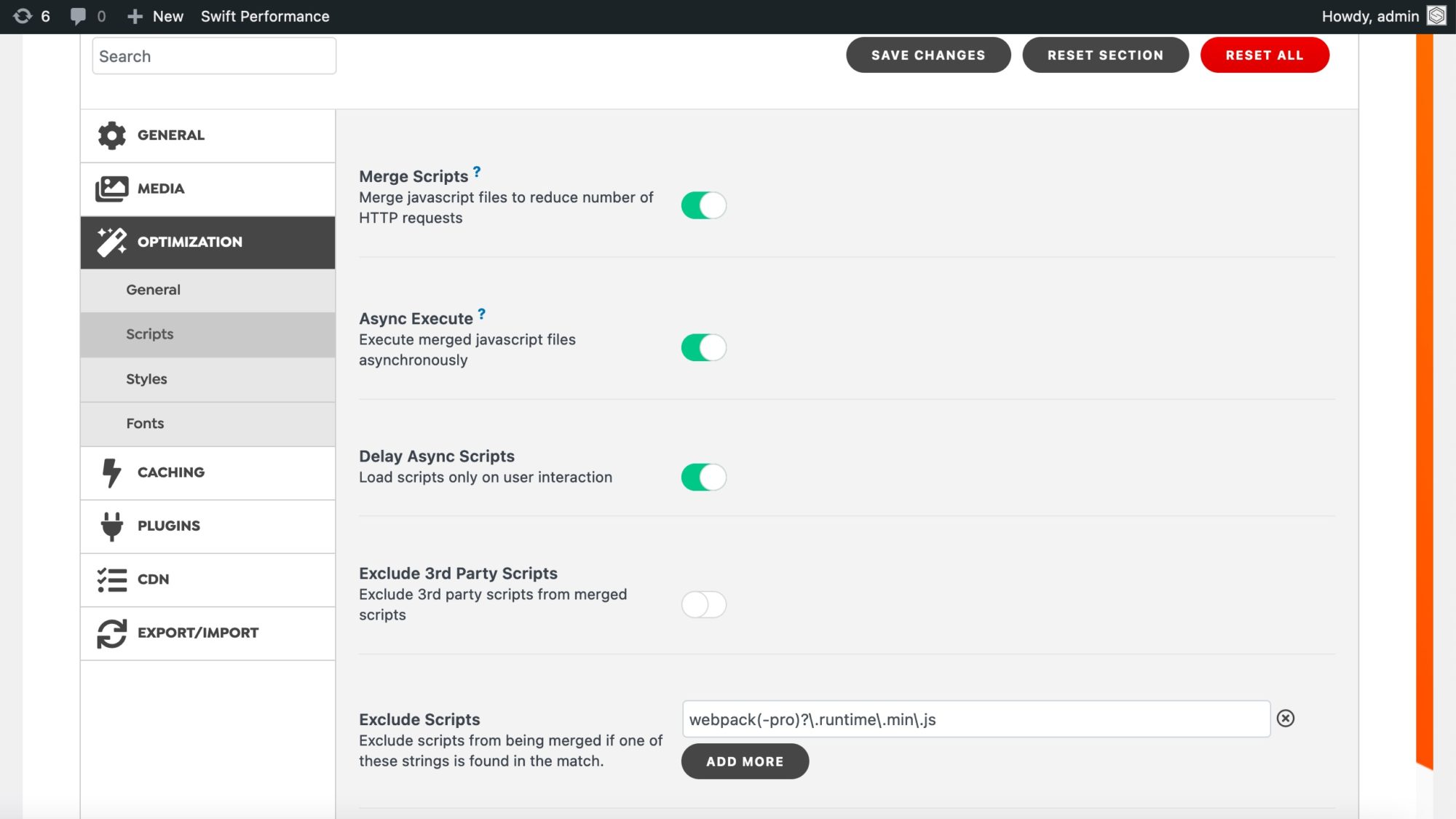This screenshot has height=819, width=1456.
Task: Open the Fonts subsection
Action: click(145, 423)
